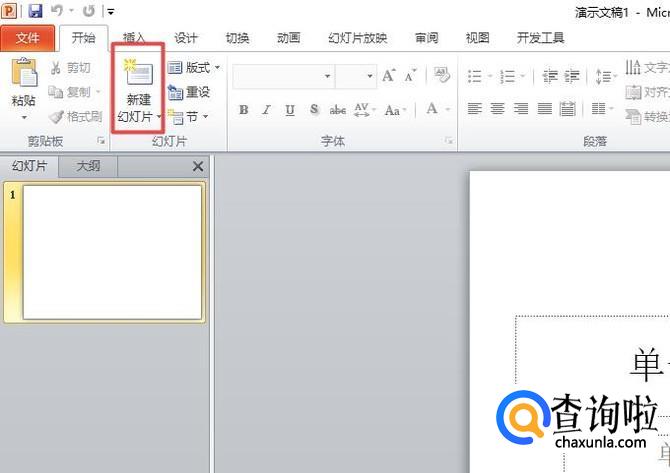Open the Clipboard (剪贴板) dialog launcher

[101, 140]
